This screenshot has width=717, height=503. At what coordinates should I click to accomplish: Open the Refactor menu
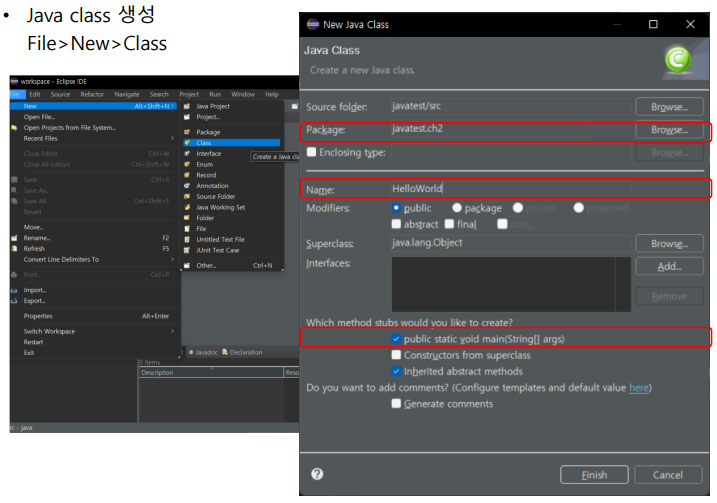[x=92, y=94]
